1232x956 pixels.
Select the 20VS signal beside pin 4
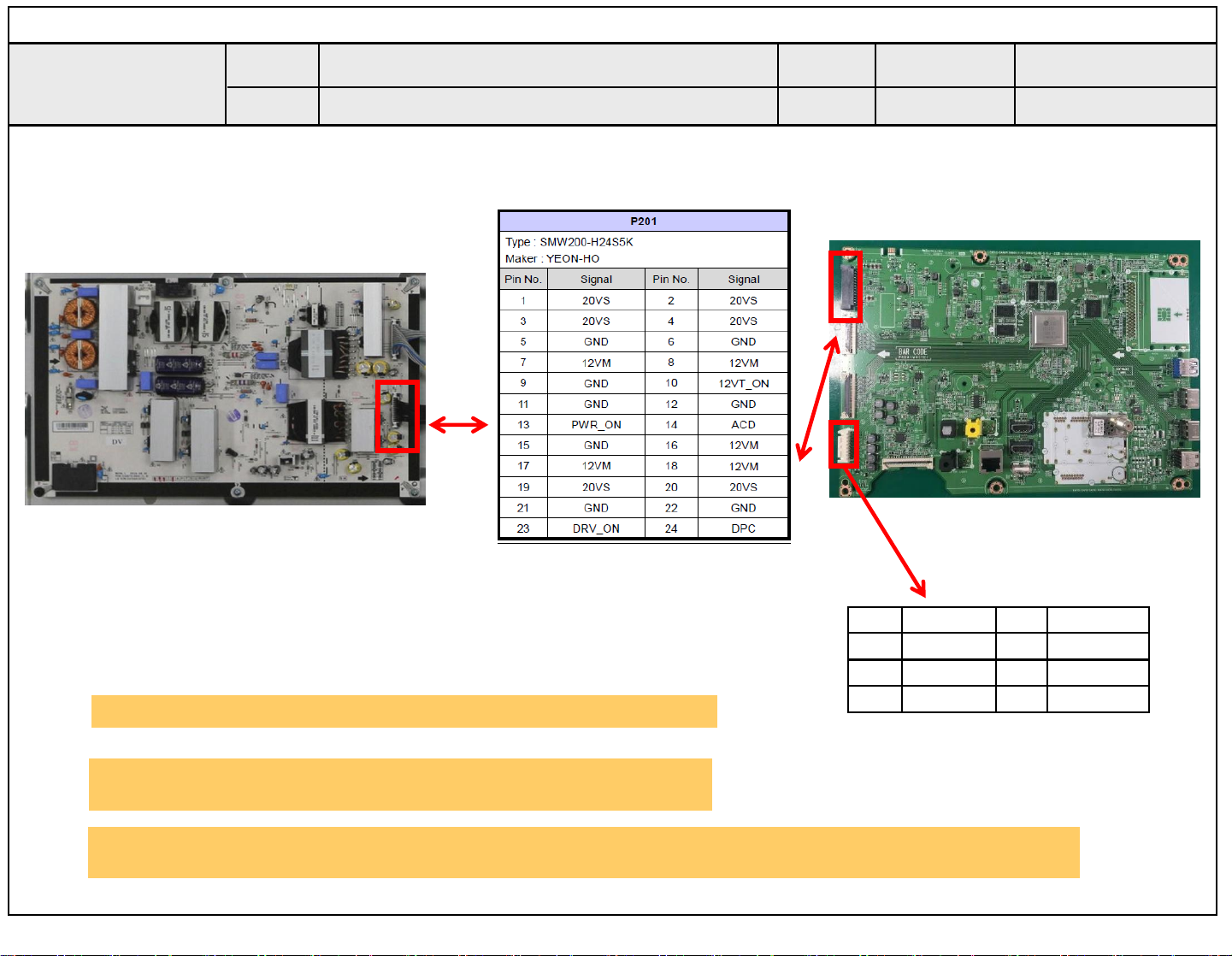point(743,322)
